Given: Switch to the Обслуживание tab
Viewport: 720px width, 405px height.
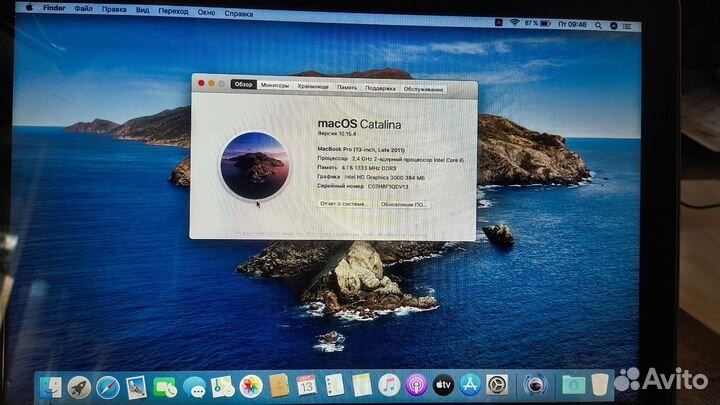Looking at the screenshot, I should (x=423, y=89).
